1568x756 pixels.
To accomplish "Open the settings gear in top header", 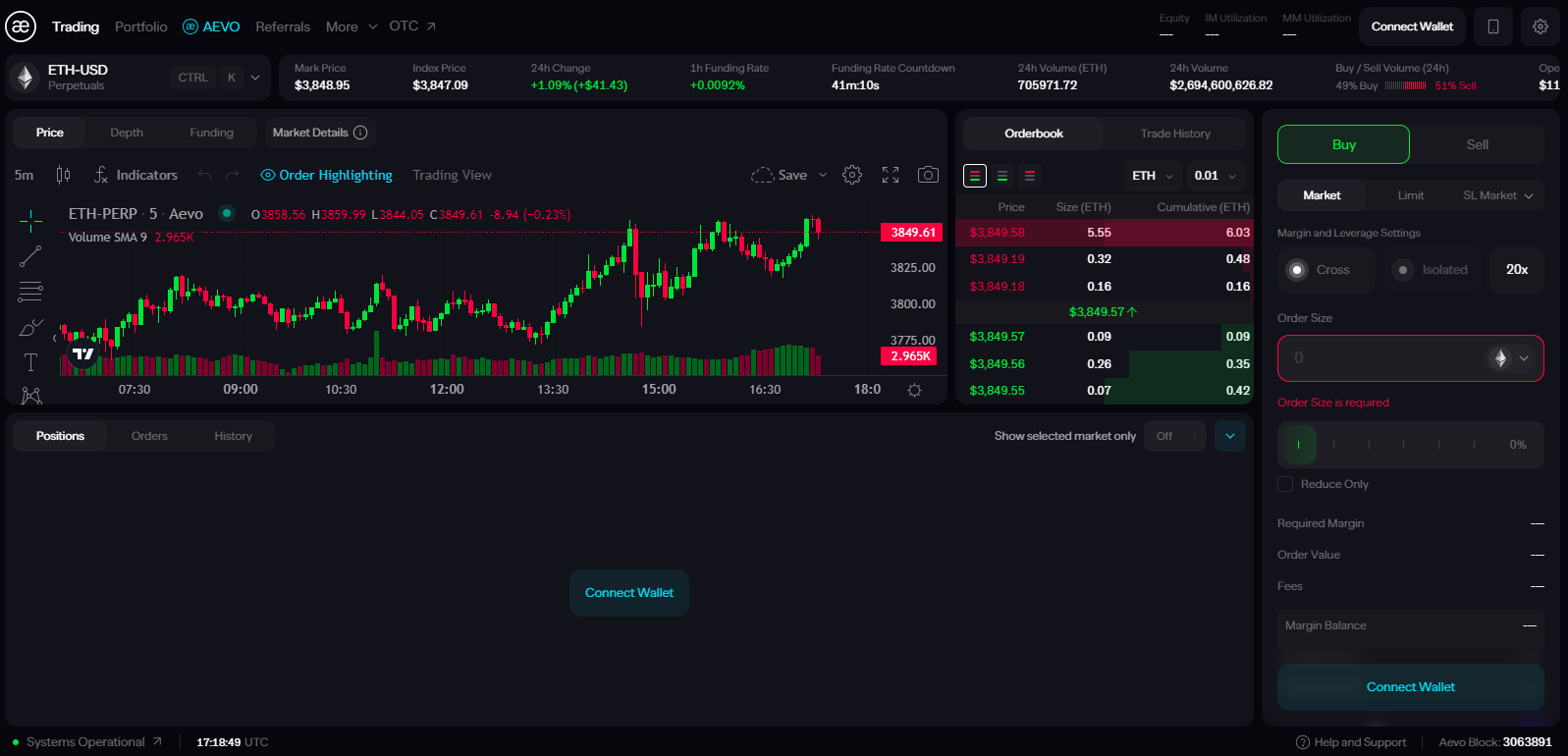I will [1541, 27].
